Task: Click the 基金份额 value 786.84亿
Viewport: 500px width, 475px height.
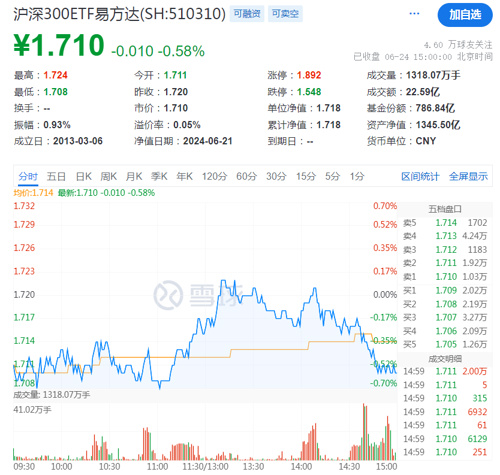Action: (x=435, y=108)
